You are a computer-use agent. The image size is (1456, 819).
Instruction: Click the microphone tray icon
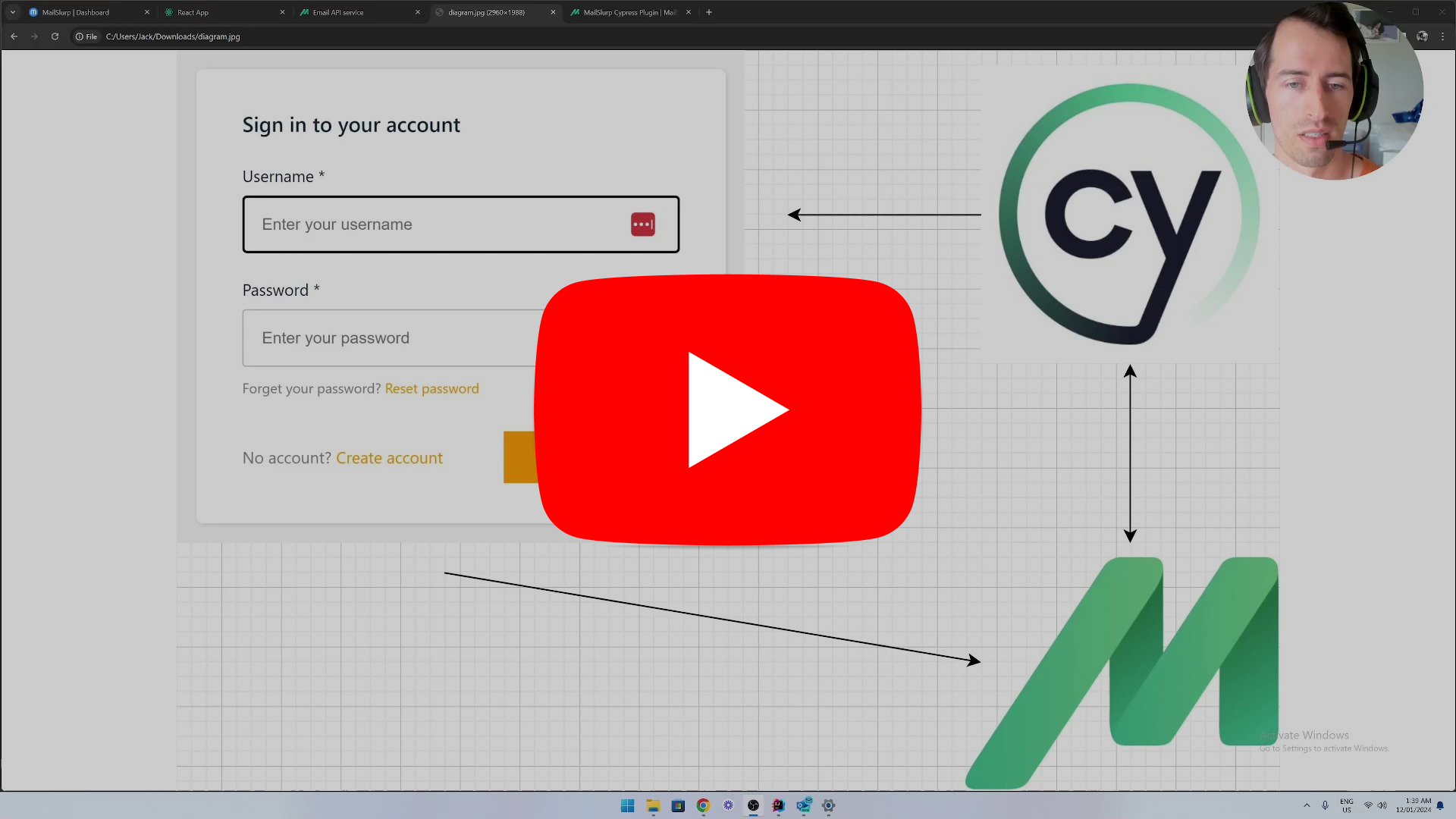pyautogui.click(x=1326, y=806)
